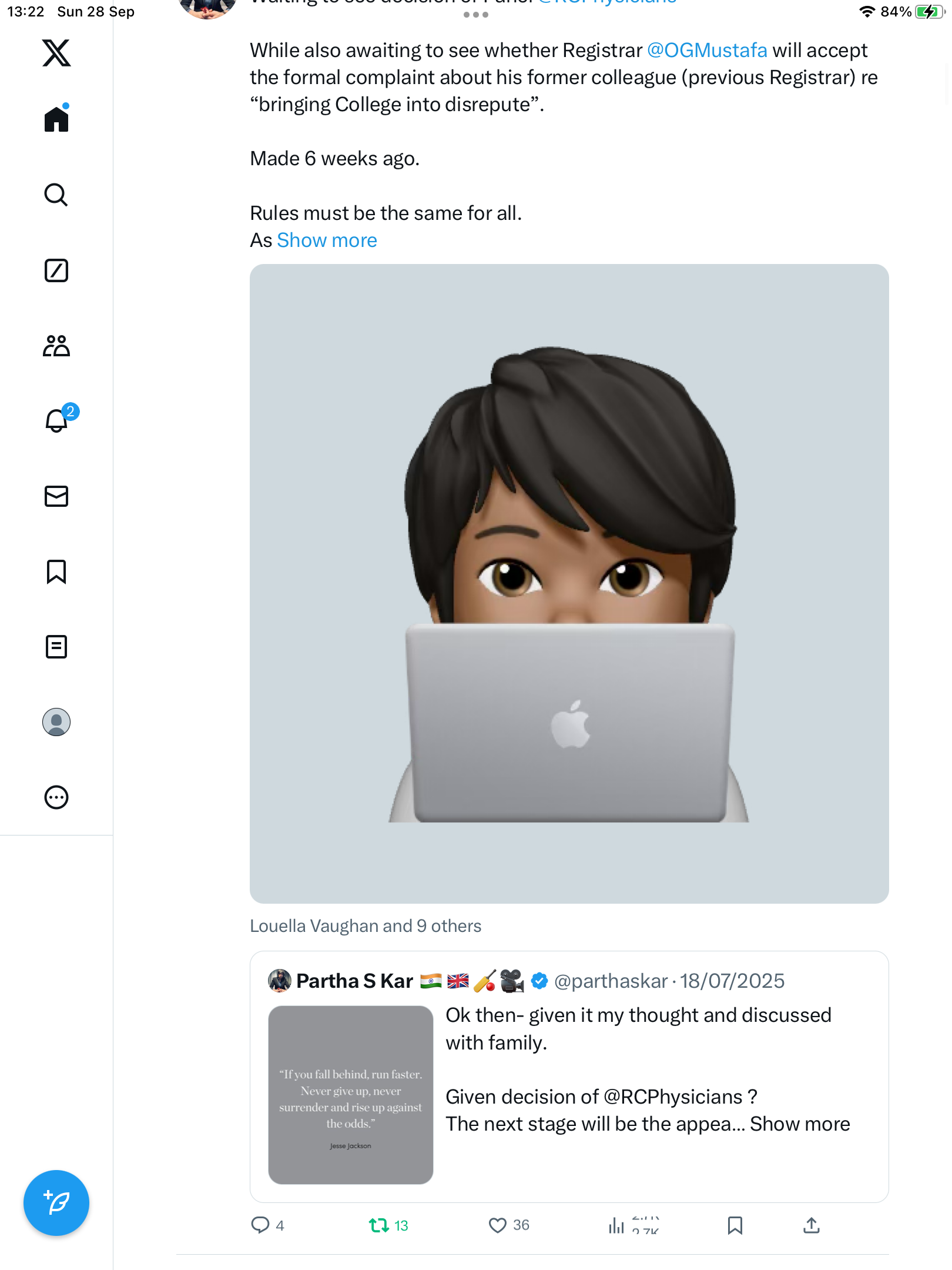This screenshot has height=1270, width=952.
Task: Open Grok from the sidebar
Action: 56,270
